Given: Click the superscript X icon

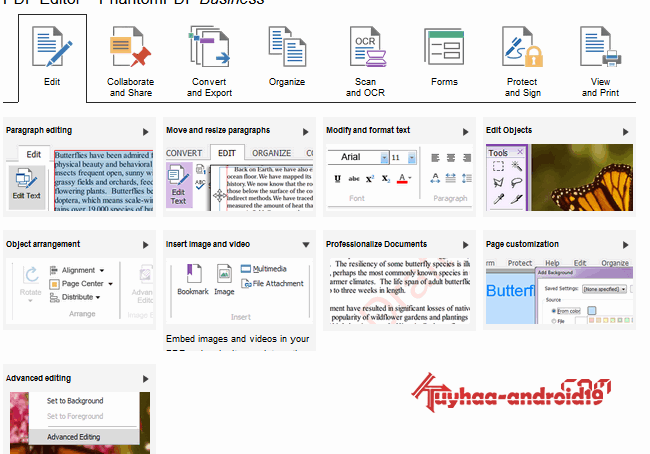Looking at the screenshot, I should [x=370, y=179].
